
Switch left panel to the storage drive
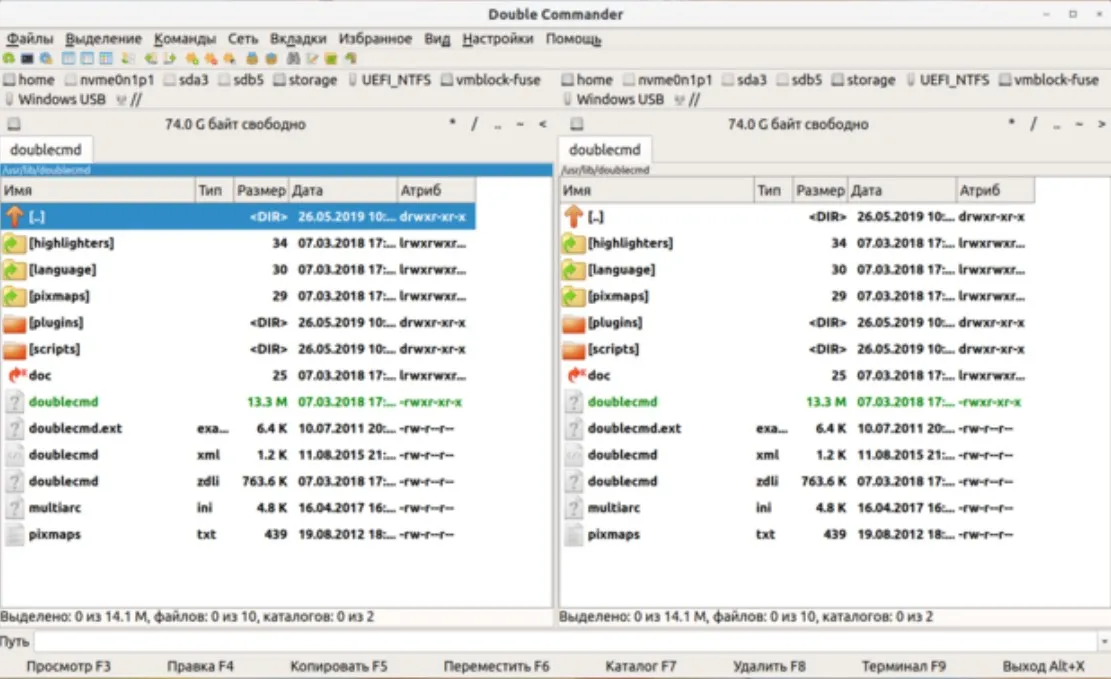[x=305, y=79]
